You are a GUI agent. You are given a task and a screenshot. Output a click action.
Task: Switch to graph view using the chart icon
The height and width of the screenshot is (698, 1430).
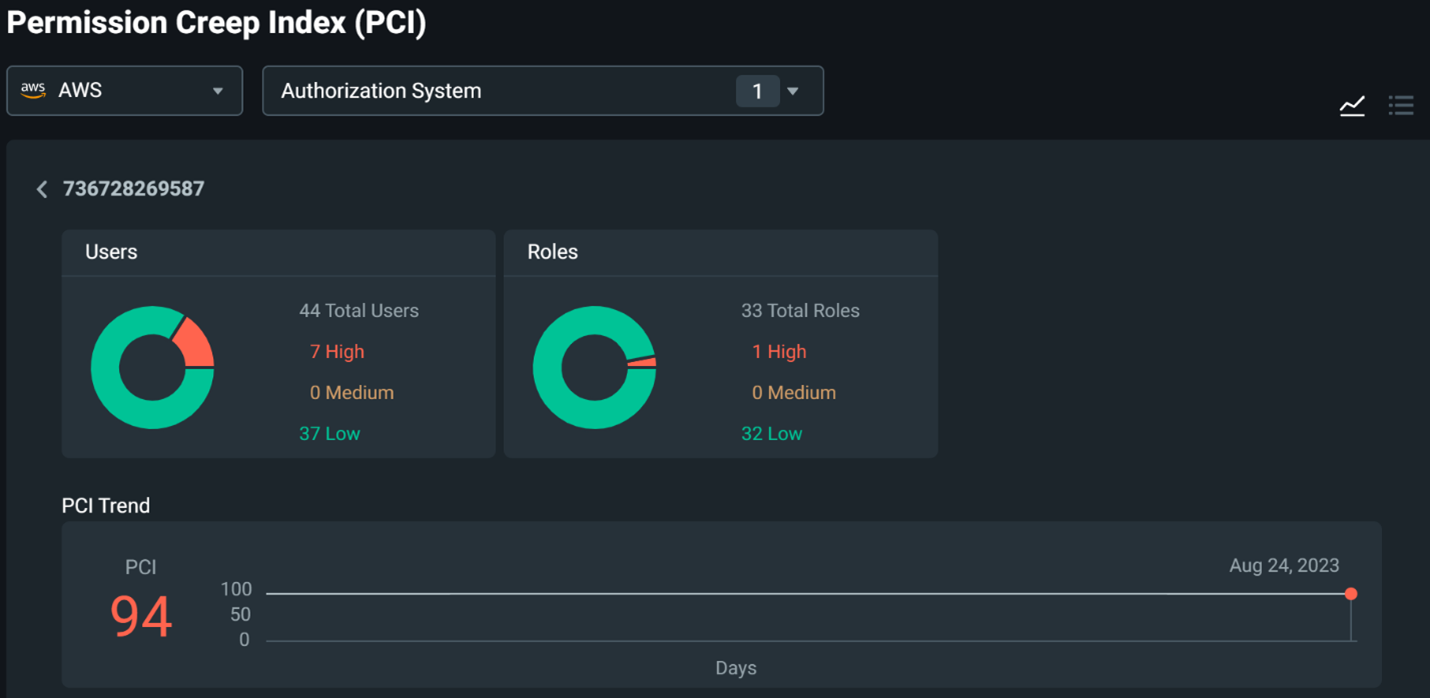click(1352, 105)
